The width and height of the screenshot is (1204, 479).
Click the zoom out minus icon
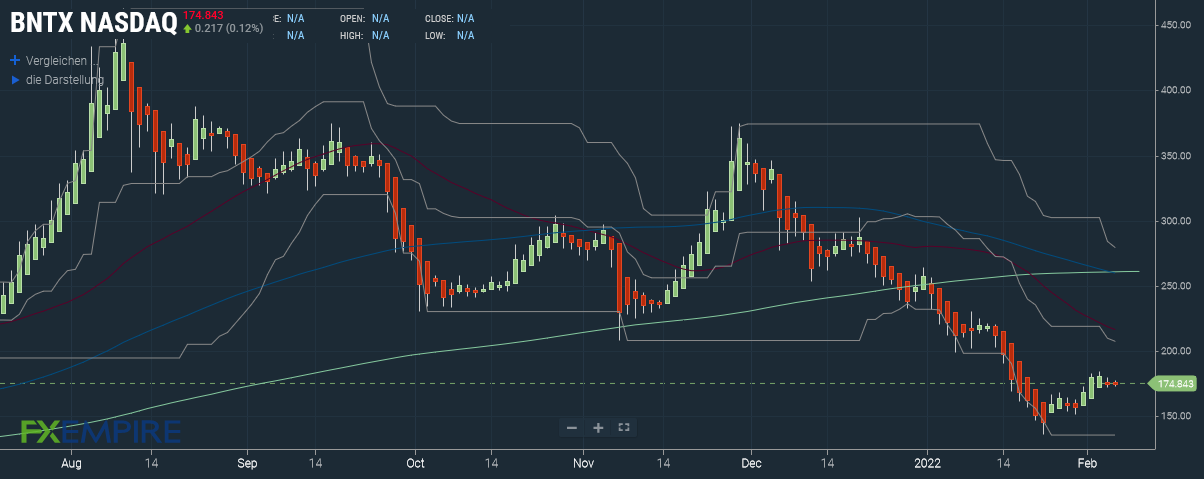572,428
